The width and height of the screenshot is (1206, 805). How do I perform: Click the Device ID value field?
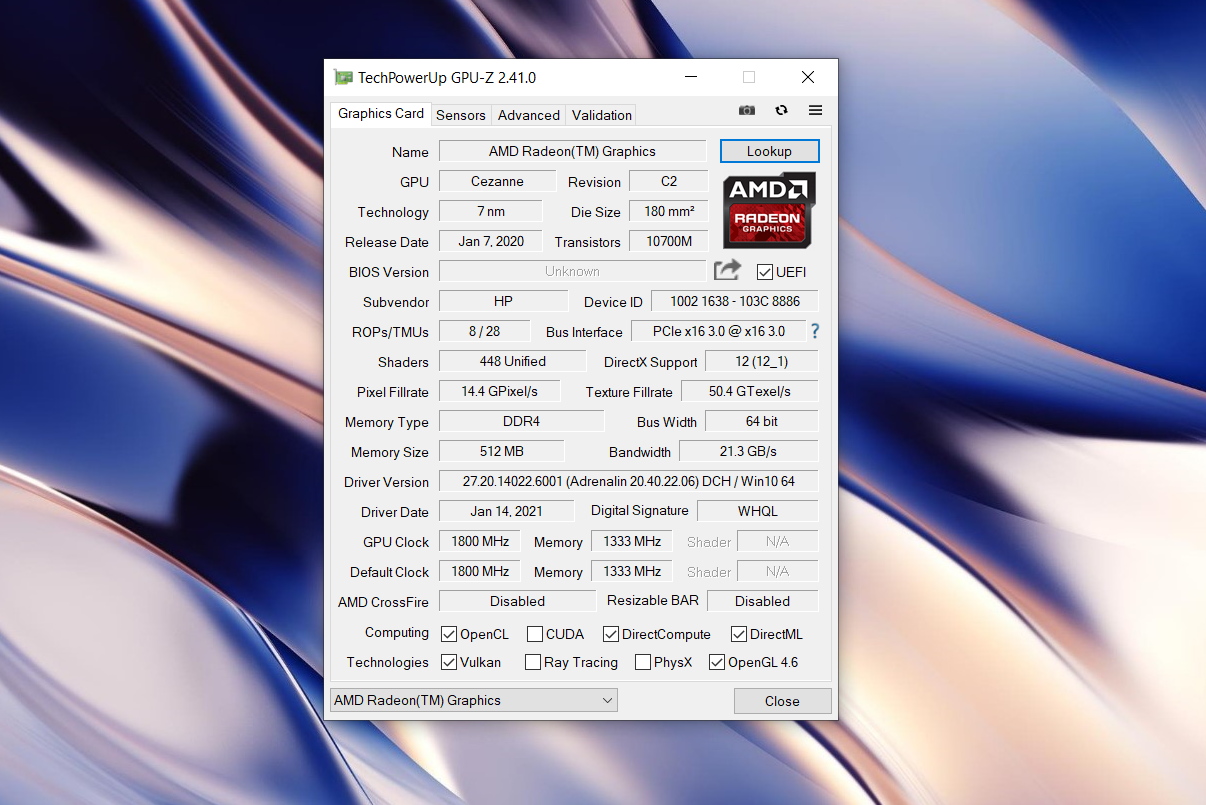pos(734,301)
